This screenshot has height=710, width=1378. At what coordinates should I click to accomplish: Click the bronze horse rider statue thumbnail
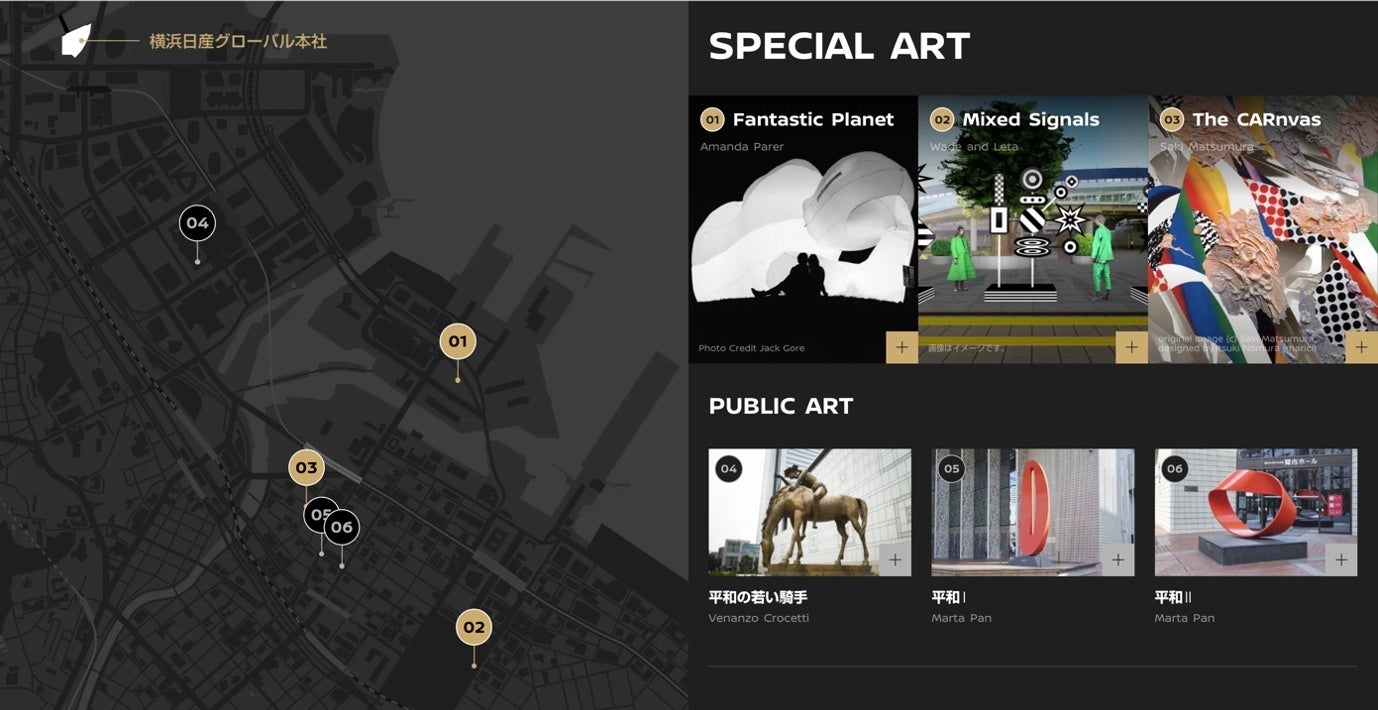click(x=810, y=512)
